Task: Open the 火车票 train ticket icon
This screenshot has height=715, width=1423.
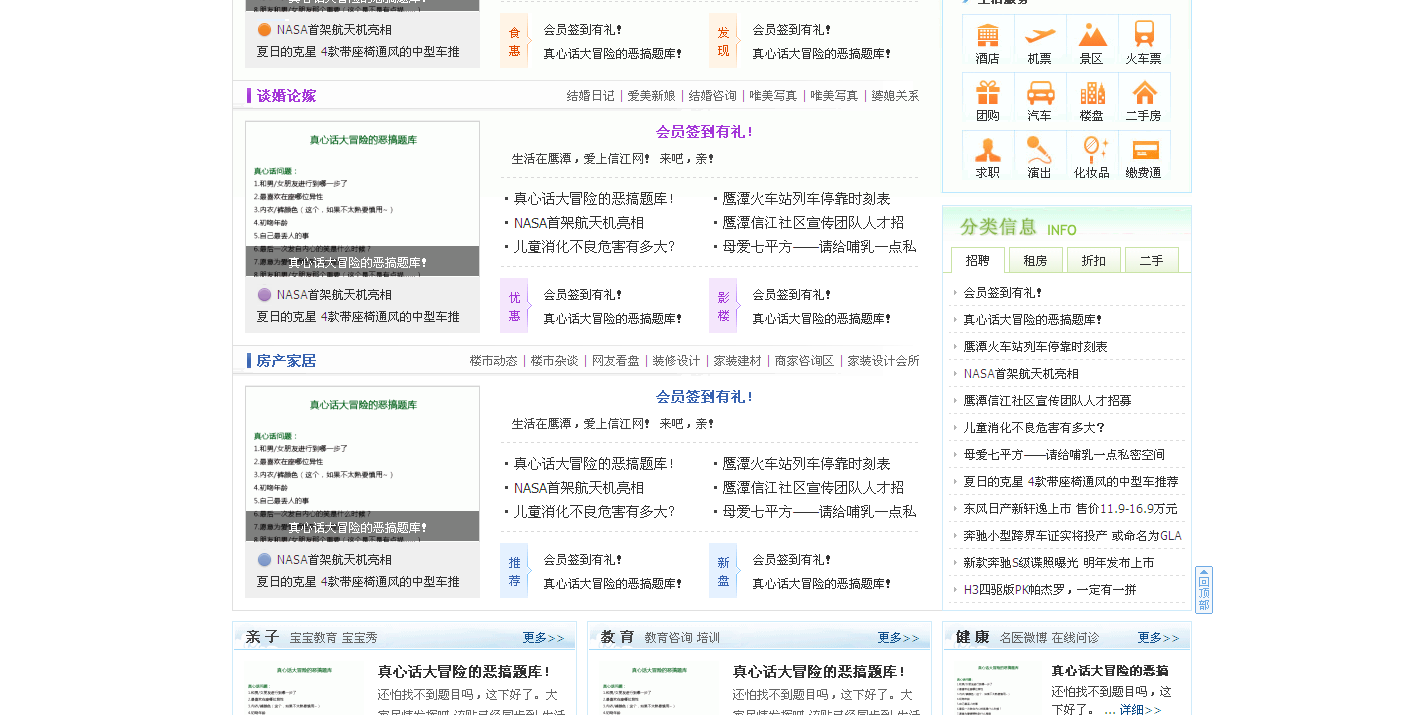Action: 1143,41
